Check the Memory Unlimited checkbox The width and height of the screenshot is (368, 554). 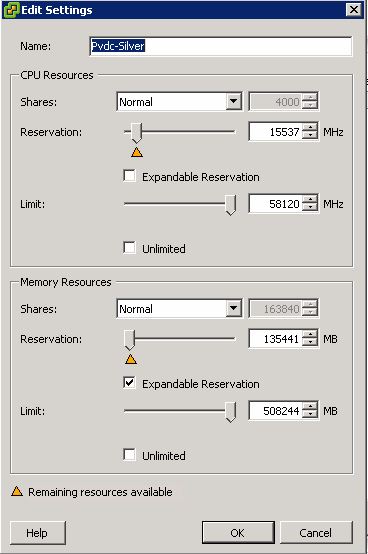coord(129,455)
